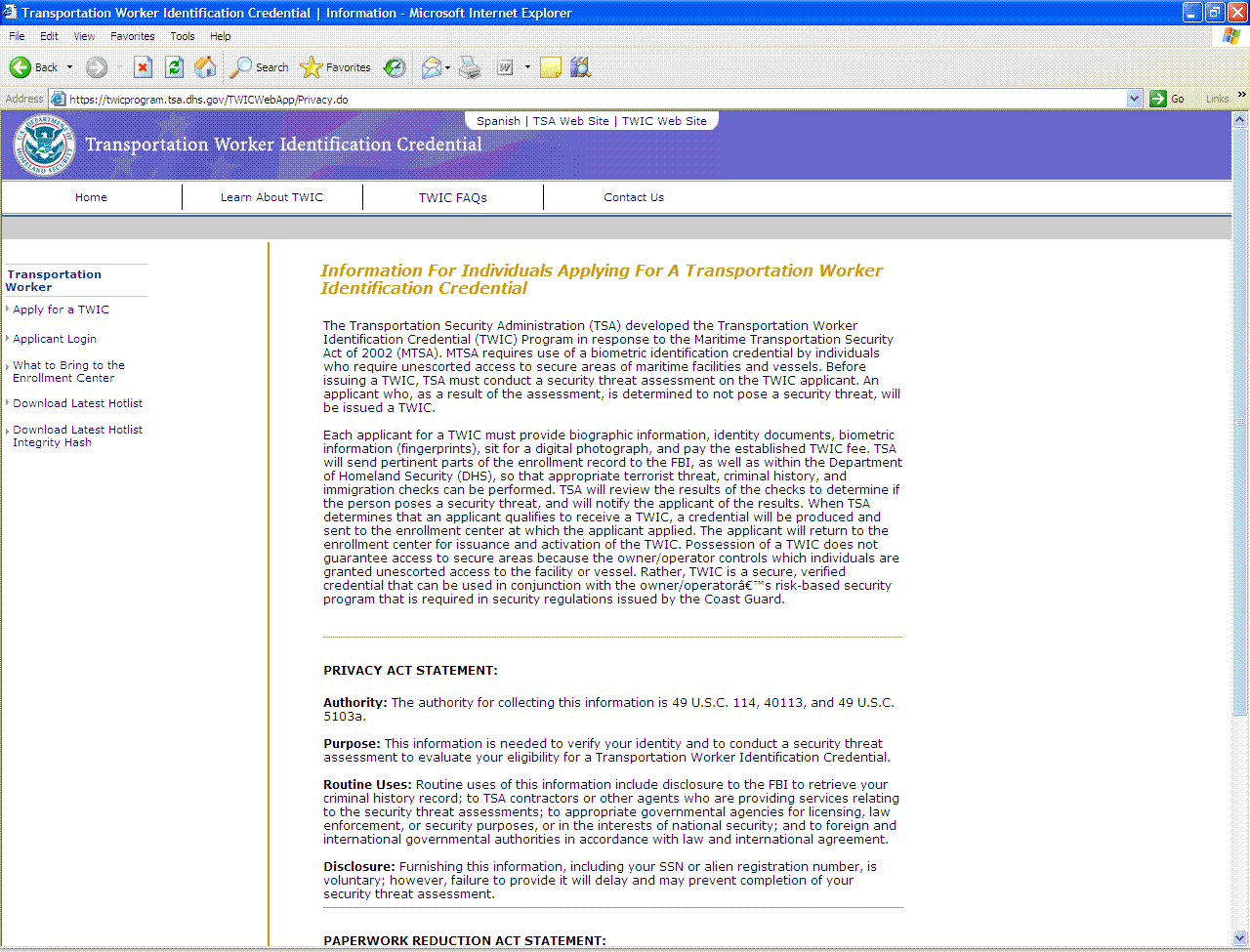This screenshot has height=952, width=1250.
Task: Open the Contact Us tab
Action: (x=634, y=197)
